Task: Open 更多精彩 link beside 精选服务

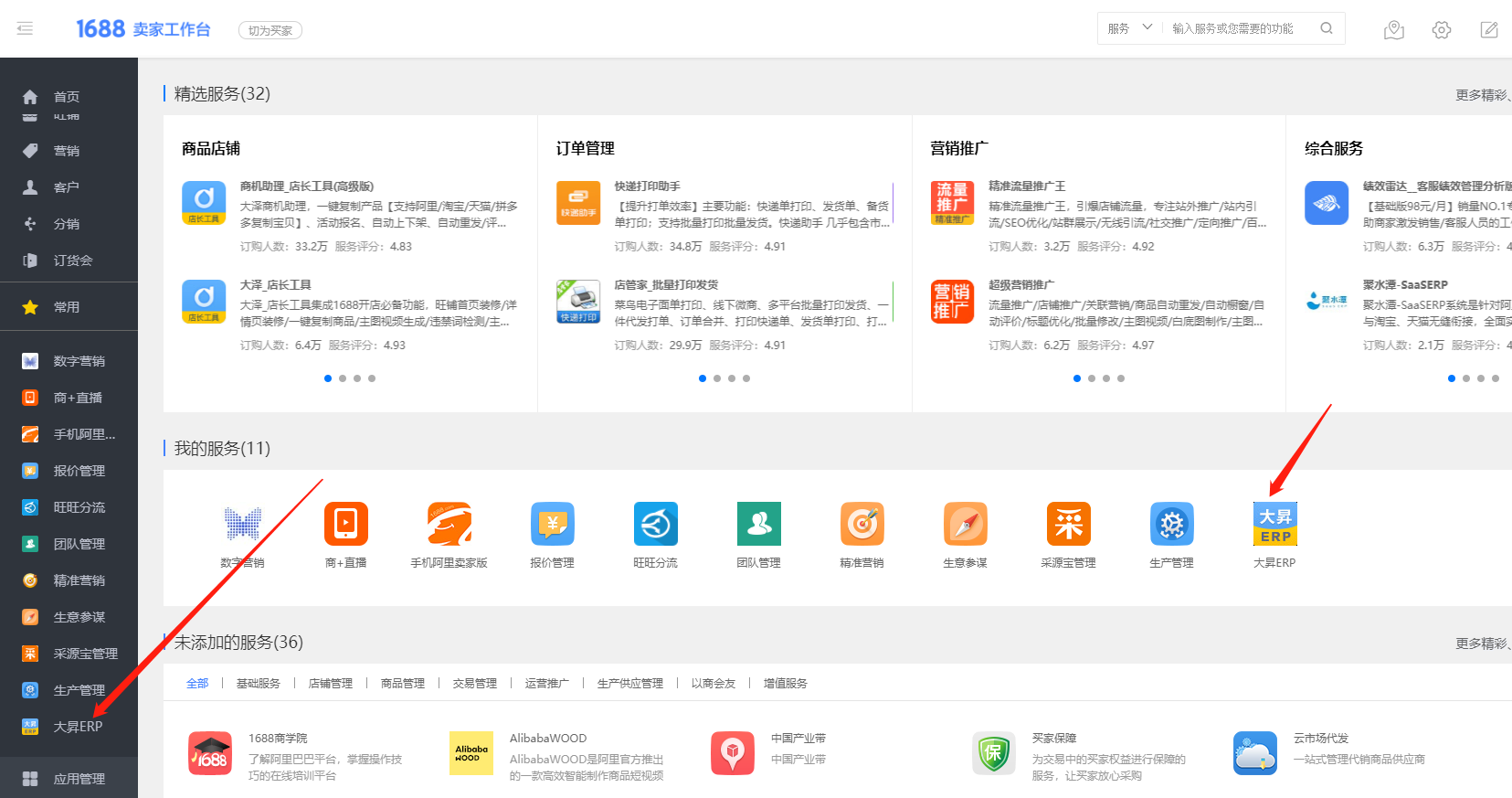Action: click(x=1483, y=95)
